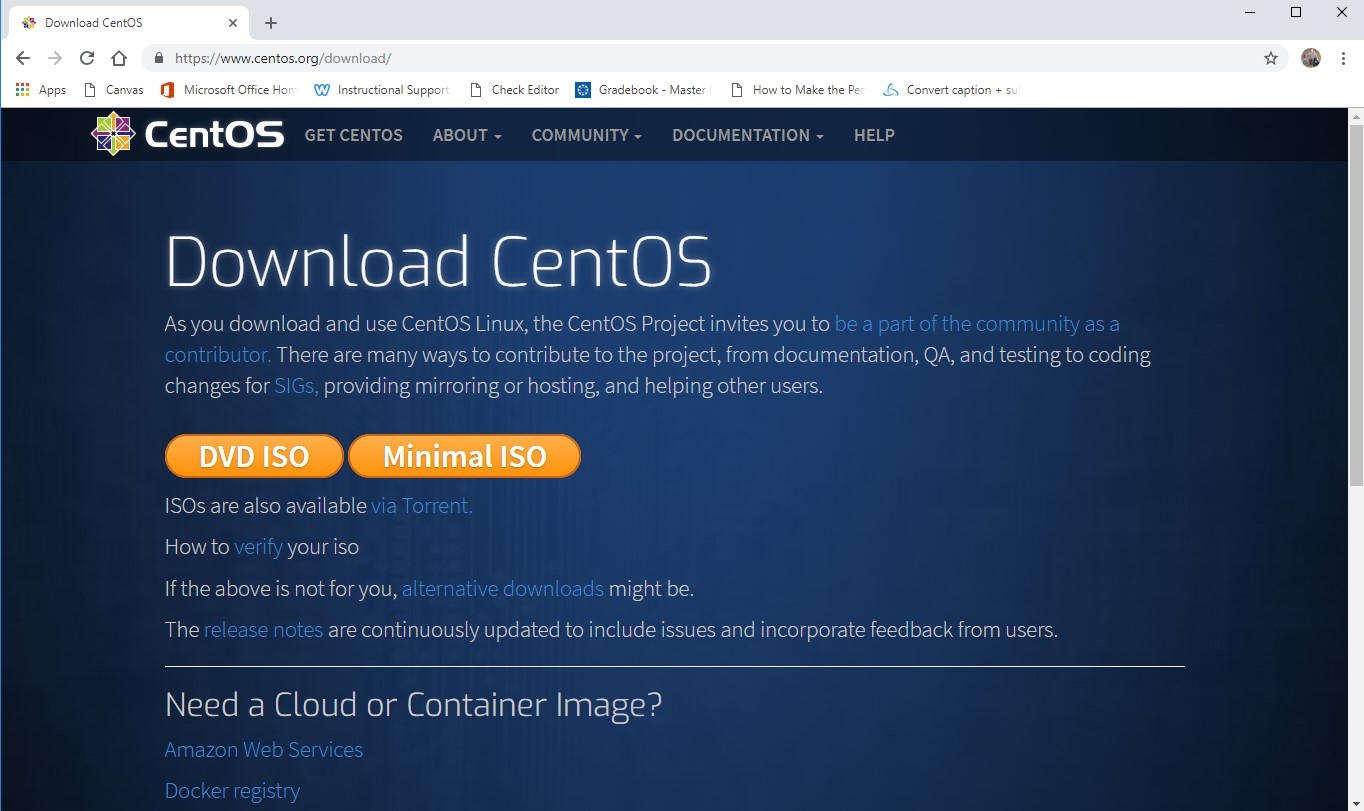The width and height of the screenshot is (1364, 811).
Task: Click the Minimal ISO download button
Action: coord(464,456)
